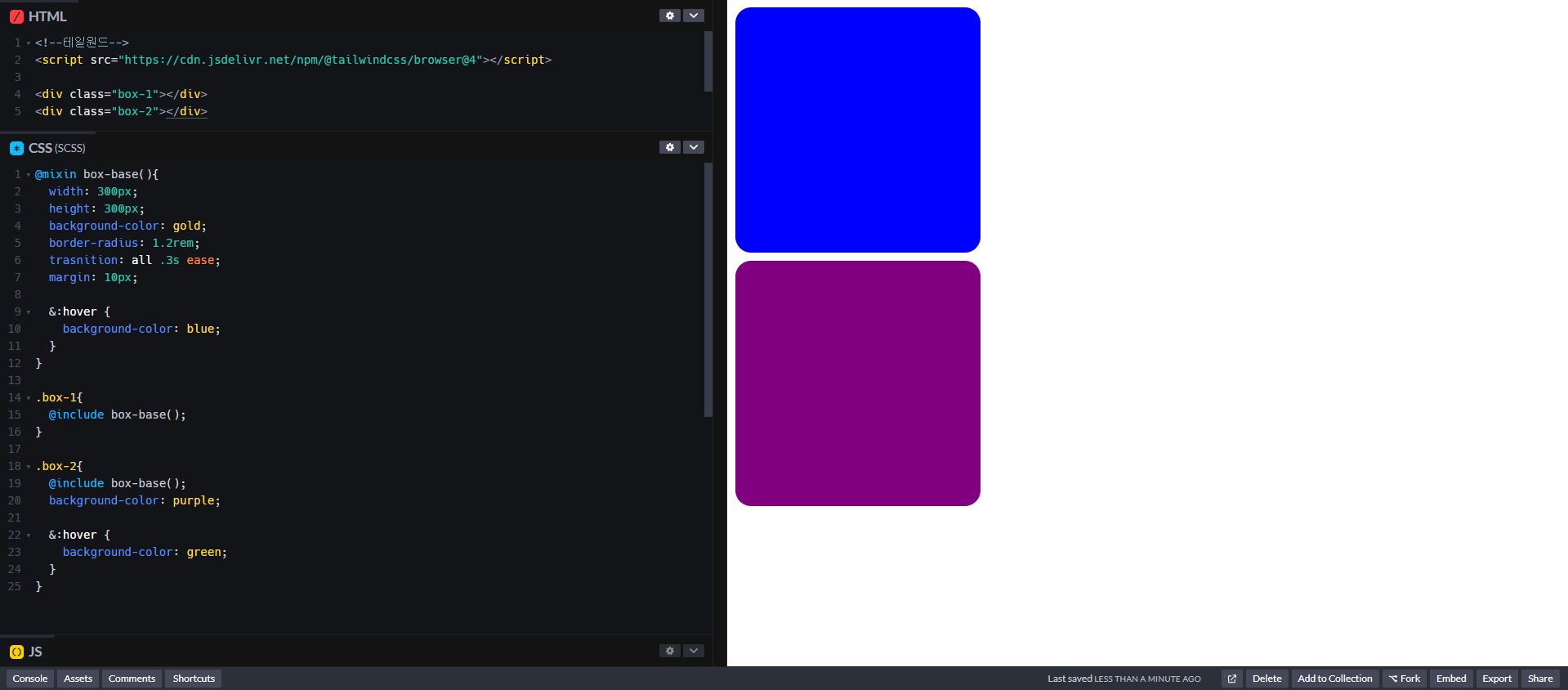The height and width of the screenshot is (690, 1568).
Task: Expand the CSS panel dropdown chevron
Action: tap(694, 147)
